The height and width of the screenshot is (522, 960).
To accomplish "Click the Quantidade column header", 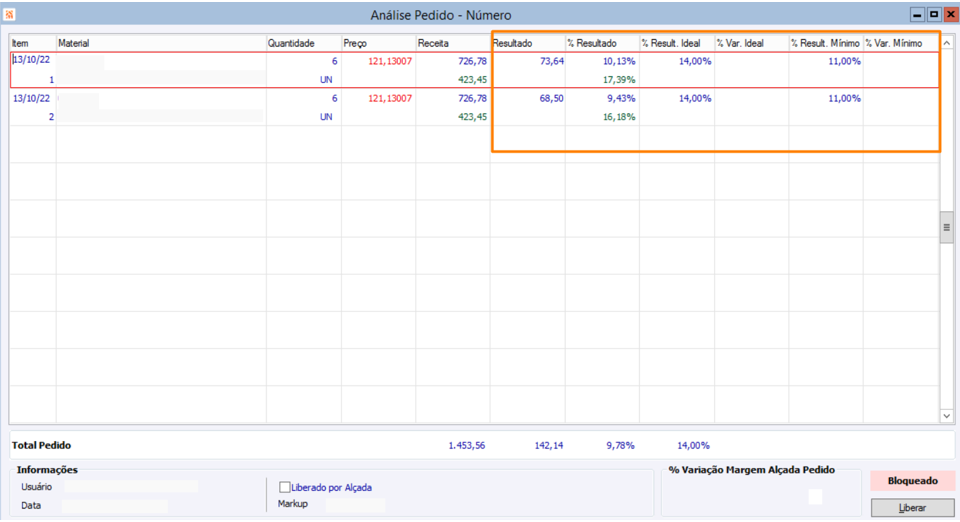I will click(x=303, y=44).
